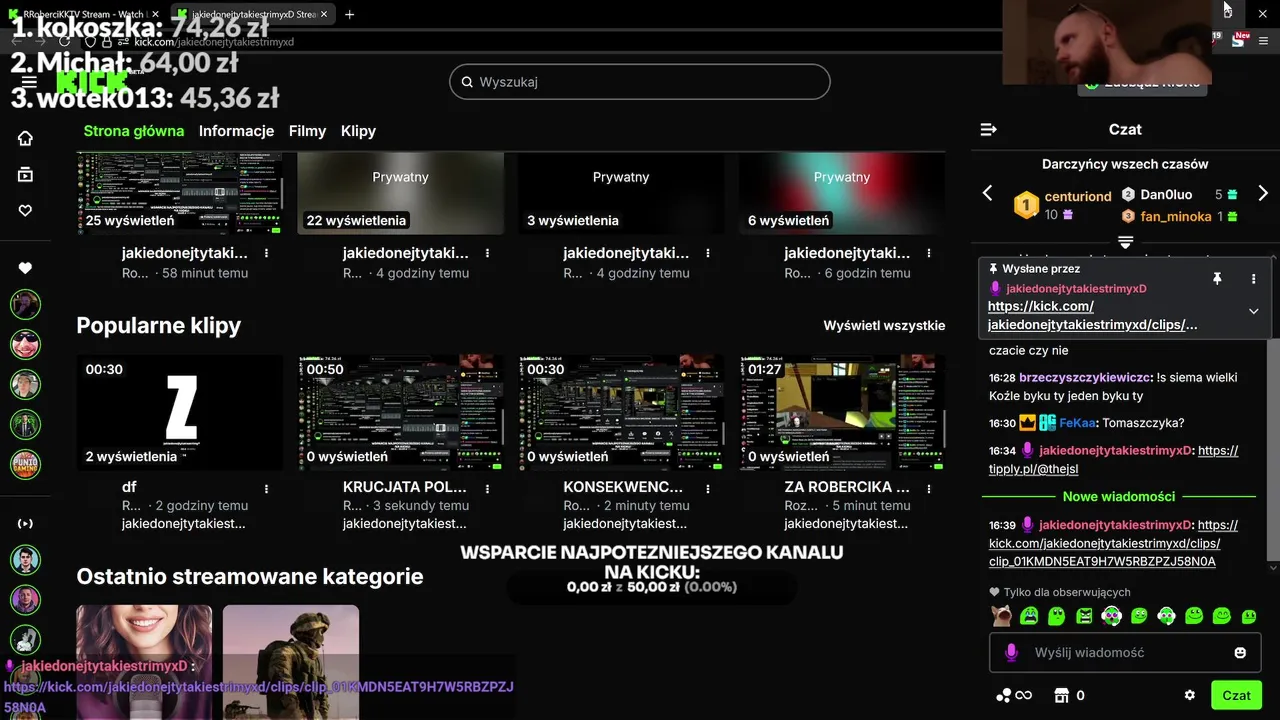Insert the screaming cat emote
The width and height of the screenshot is (1280, 720).
click(x=1000, y=616)
